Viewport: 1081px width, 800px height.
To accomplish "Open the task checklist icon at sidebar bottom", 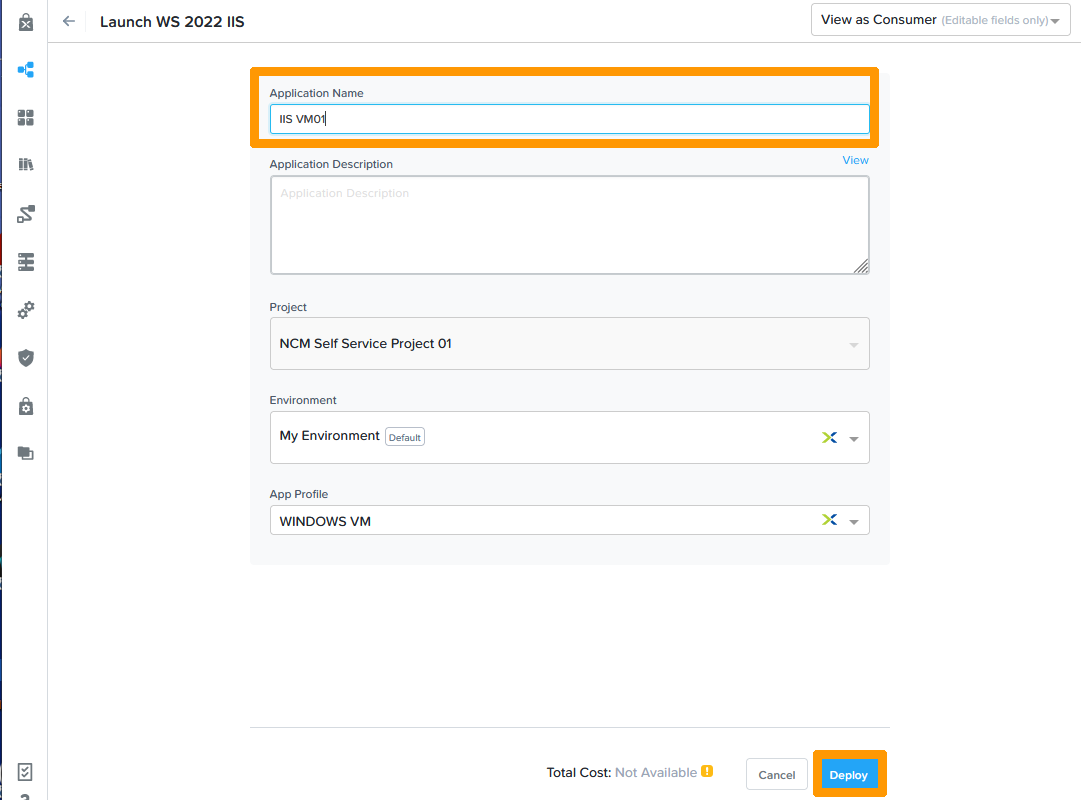I will click(26, 772).
